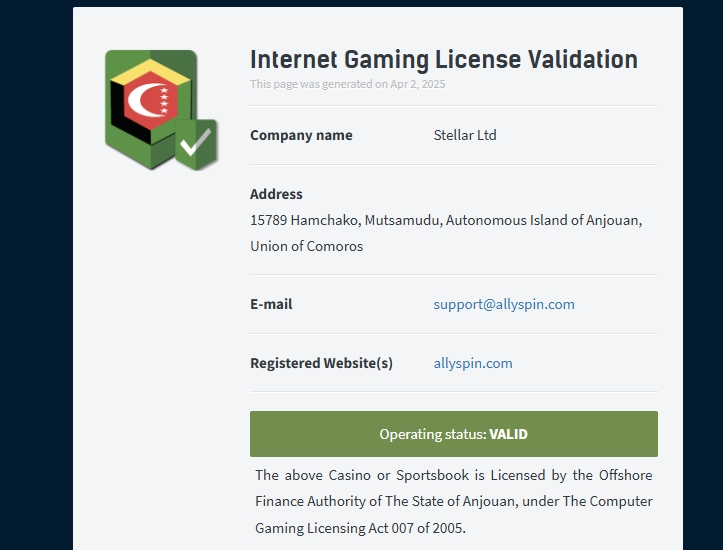723x550 pixels.
Task: Click the red crescent emblem in logo
Action: click(148, 100)
